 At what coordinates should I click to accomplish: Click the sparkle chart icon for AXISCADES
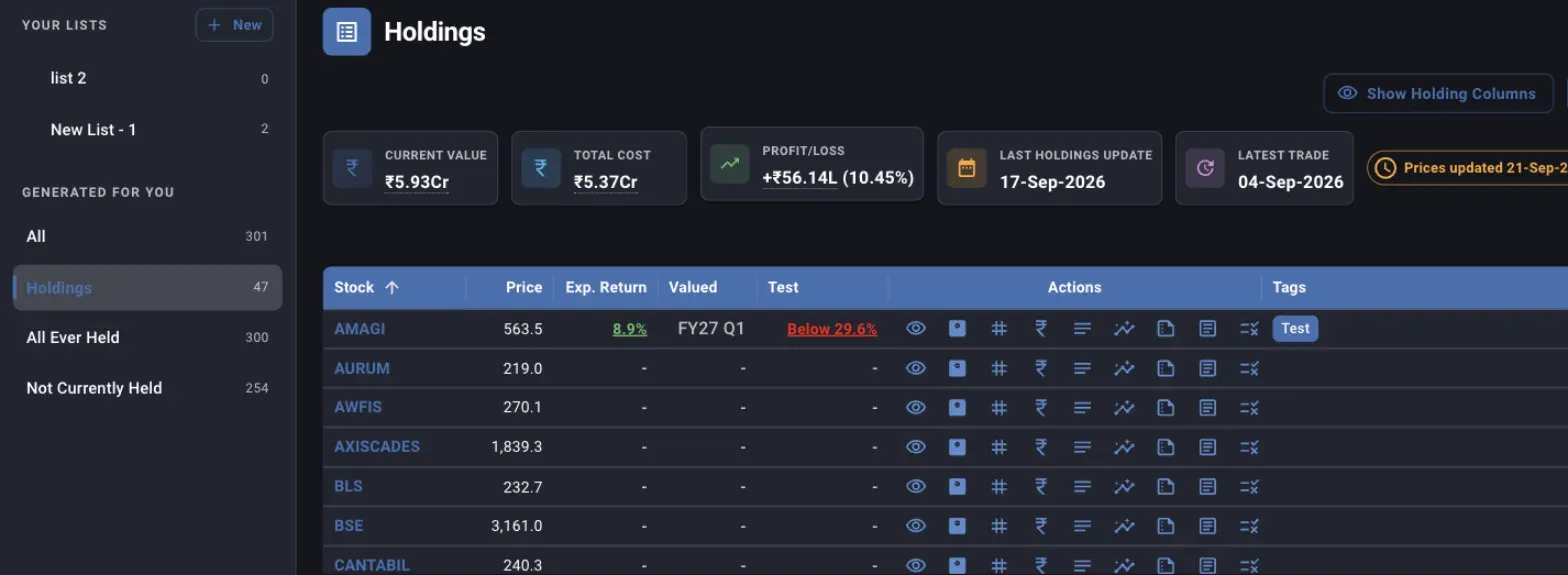[1124, 447]
